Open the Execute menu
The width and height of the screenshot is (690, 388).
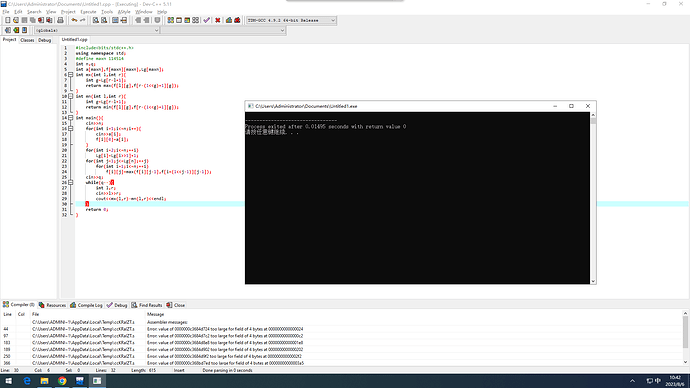point(88,12)
